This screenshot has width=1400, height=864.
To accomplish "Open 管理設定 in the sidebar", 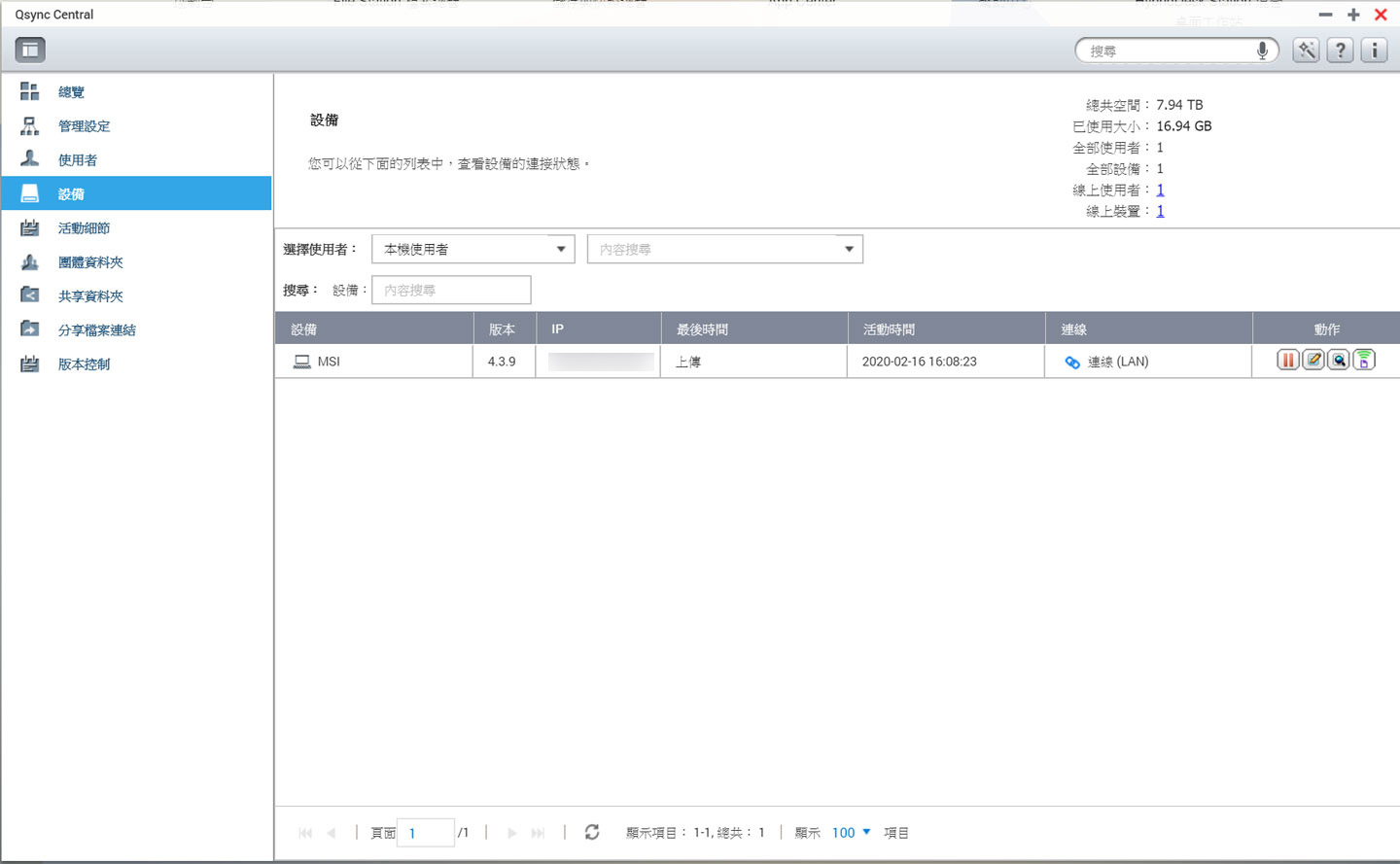I will coord(136,125).
